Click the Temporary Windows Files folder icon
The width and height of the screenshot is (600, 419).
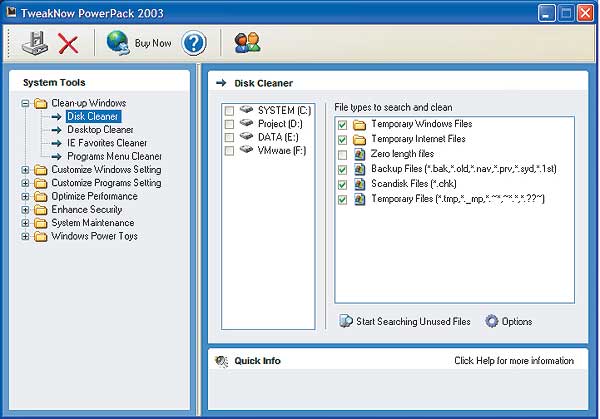pyautogui.click(x=359, y=125)
